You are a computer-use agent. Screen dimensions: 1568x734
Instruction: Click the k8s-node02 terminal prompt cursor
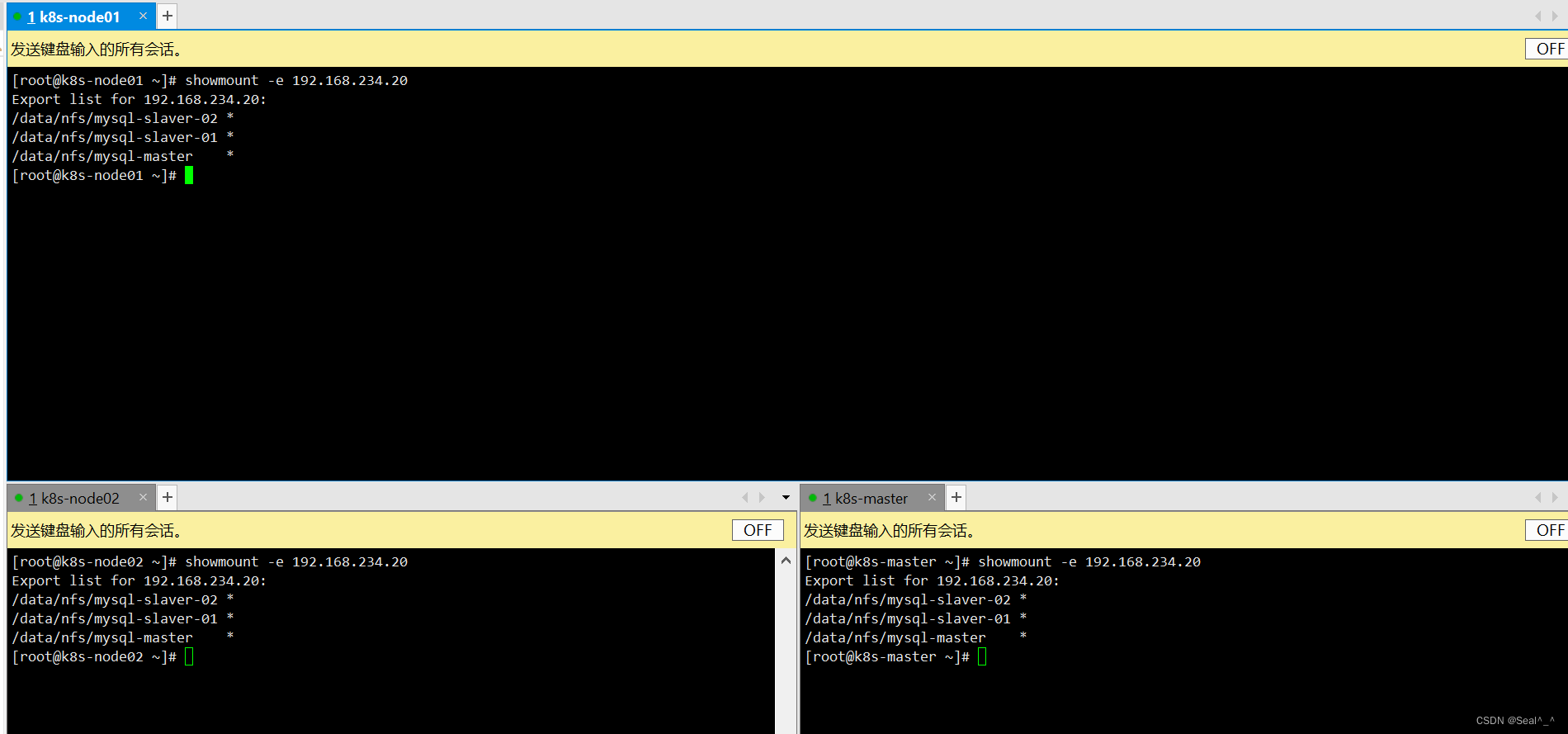pos(189,656)
